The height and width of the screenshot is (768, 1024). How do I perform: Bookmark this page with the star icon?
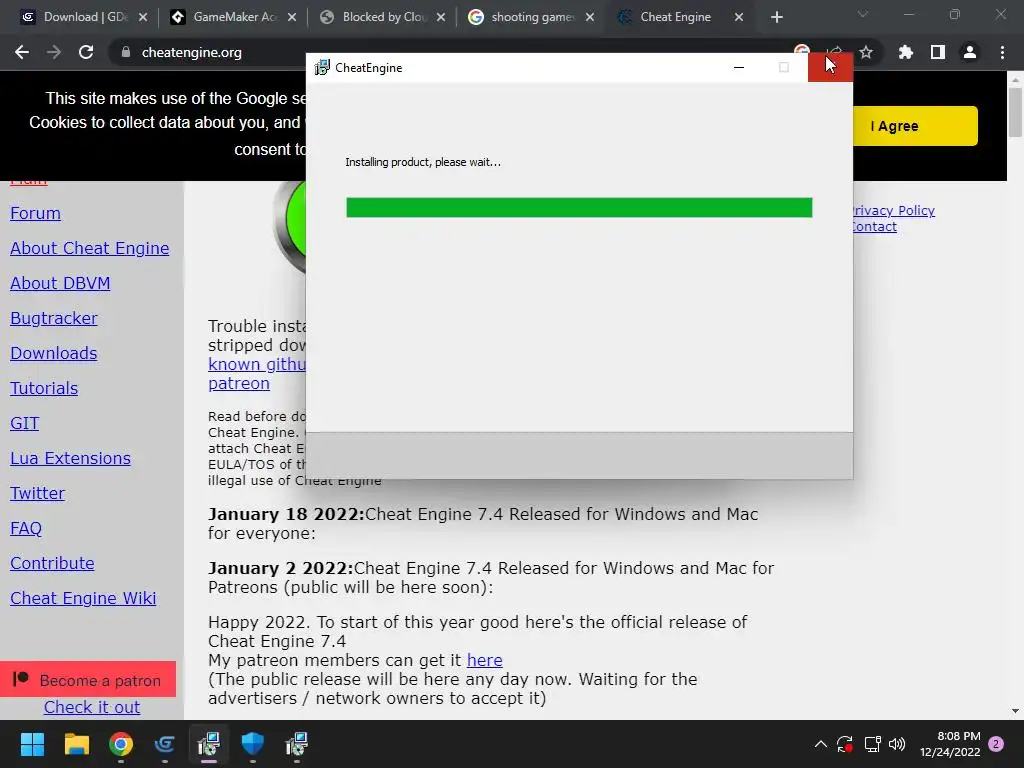pos(866,52)
